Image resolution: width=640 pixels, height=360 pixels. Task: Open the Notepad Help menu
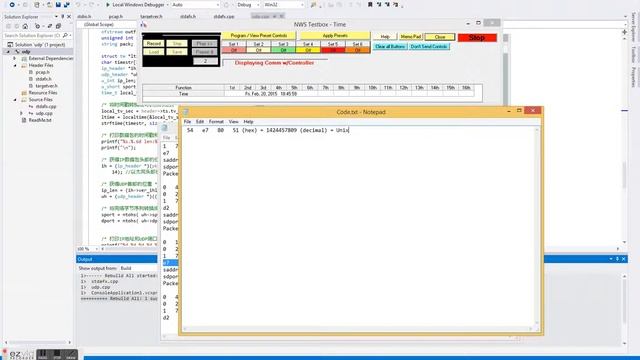pyautogui.click(x=248, y=122)
